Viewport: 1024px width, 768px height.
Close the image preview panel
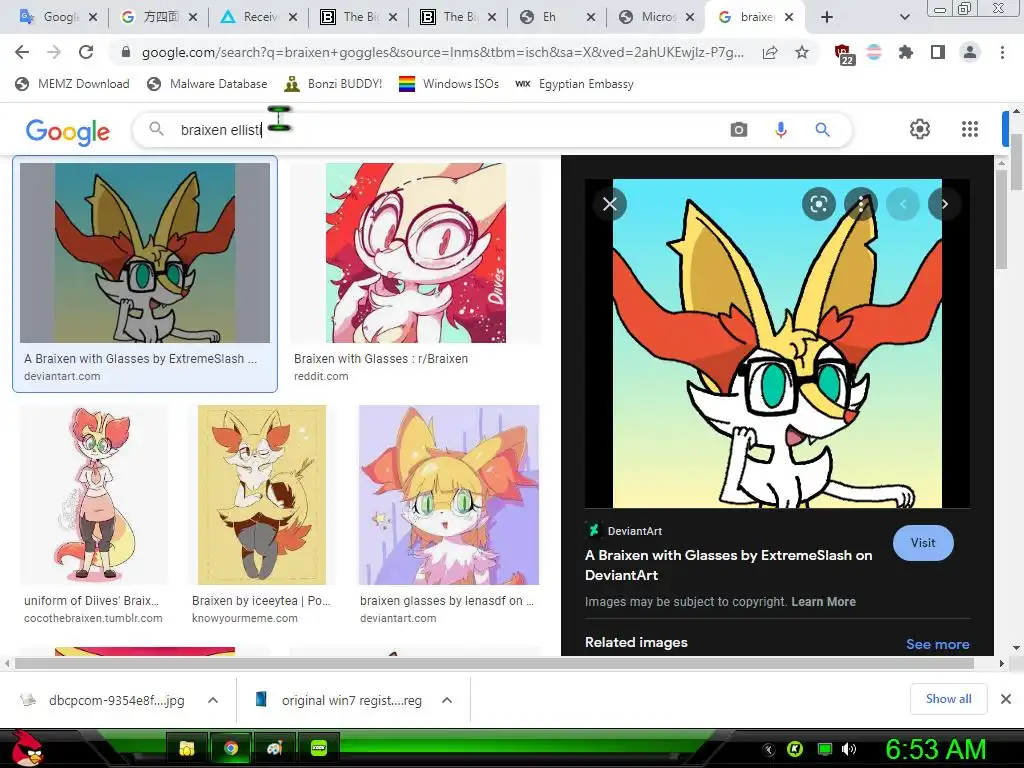click(610, 204)
